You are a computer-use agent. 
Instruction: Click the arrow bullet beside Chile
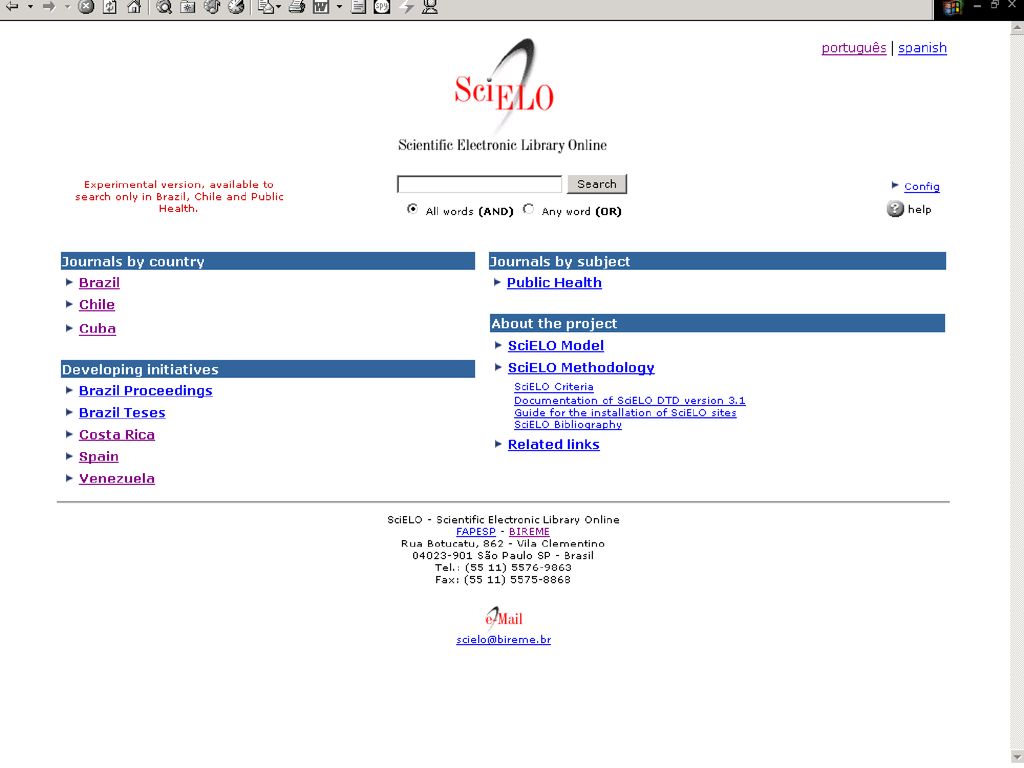click(x=69, y=304)
